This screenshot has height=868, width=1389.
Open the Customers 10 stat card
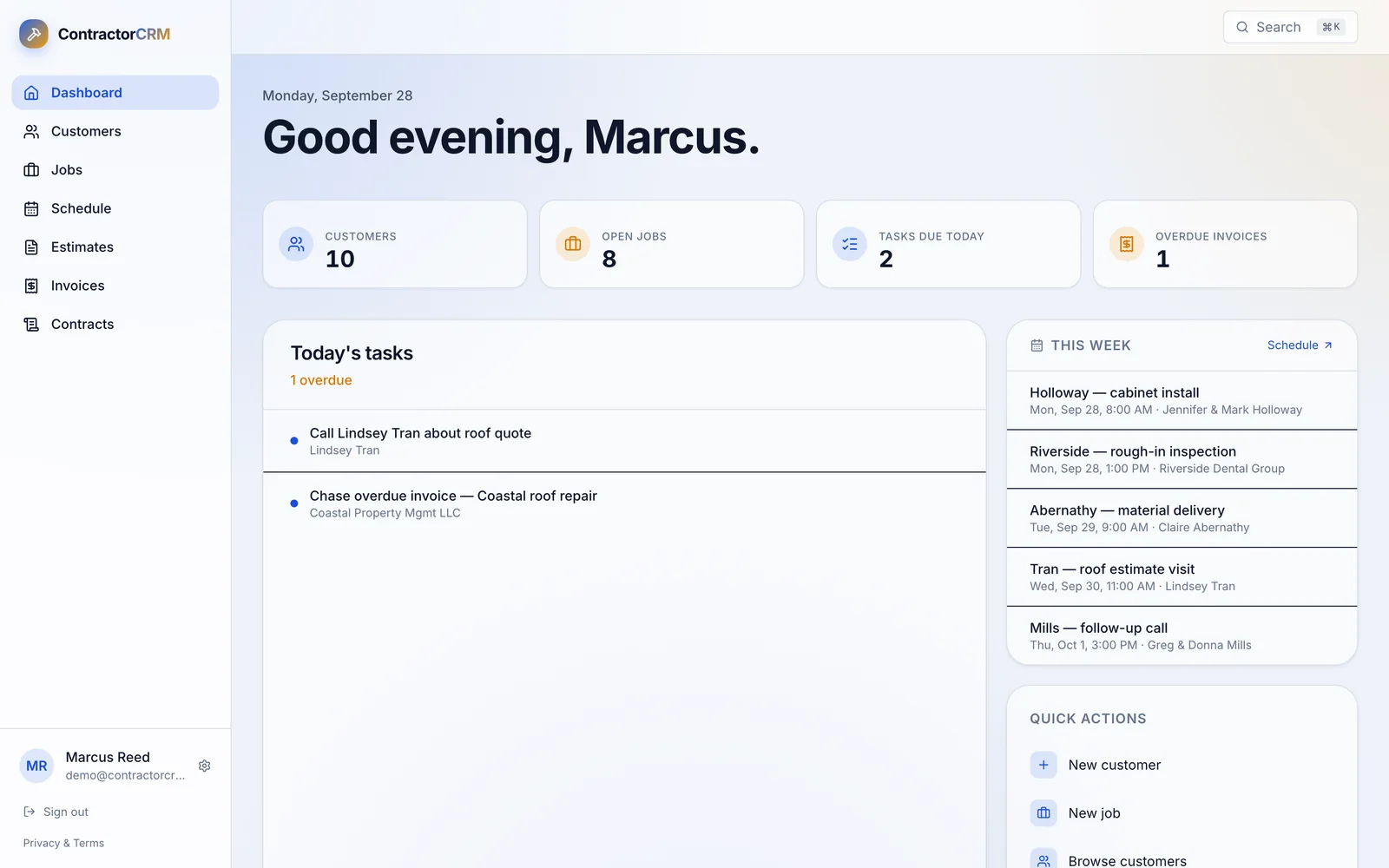(x=395, y=244)
